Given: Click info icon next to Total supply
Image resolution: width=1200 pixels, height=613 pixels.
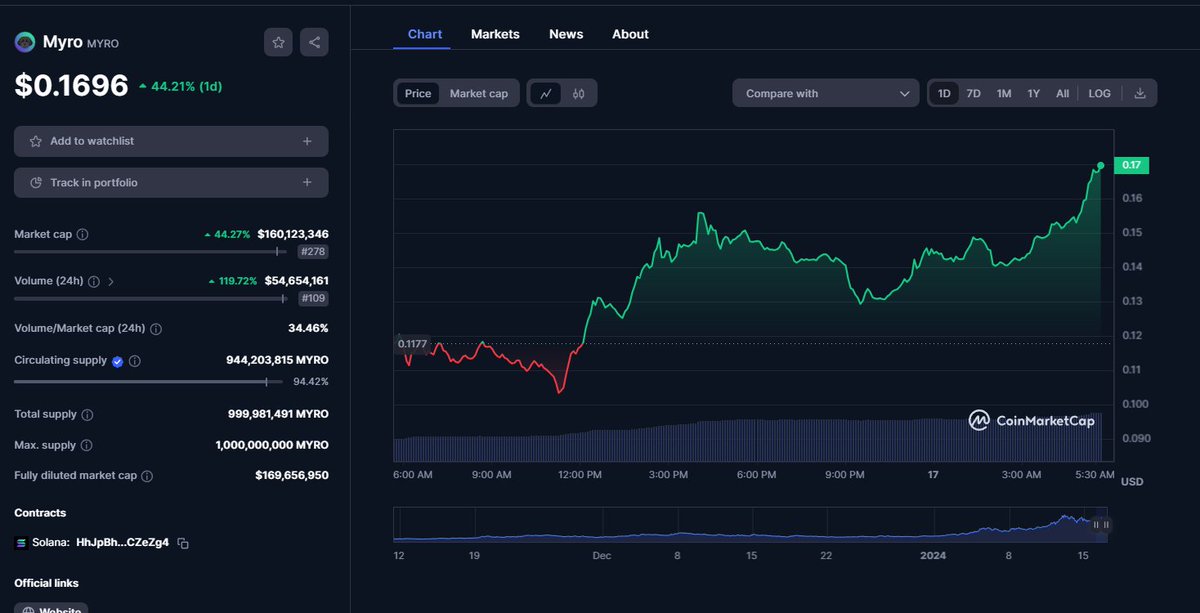Looking at the screenshot, I should click(87, 414).
